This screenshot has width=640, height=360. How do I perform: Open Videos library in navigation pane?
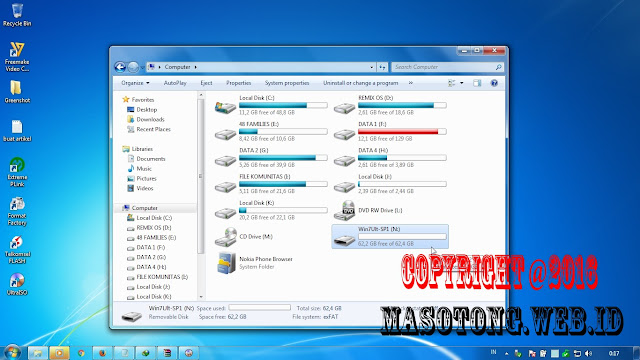coord(144,188)
